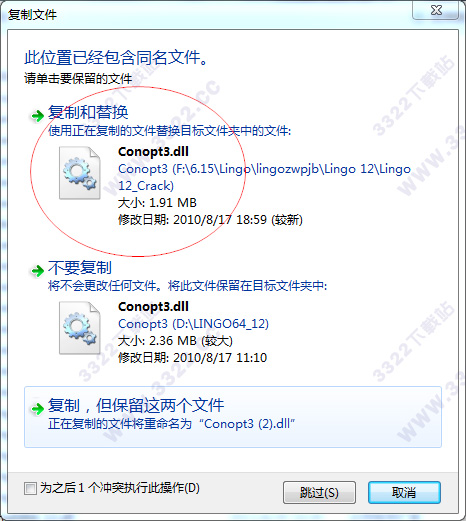Click the green arrow beside 复制，但保留这两个文件

pyautogui.click(x=37, y=409)
